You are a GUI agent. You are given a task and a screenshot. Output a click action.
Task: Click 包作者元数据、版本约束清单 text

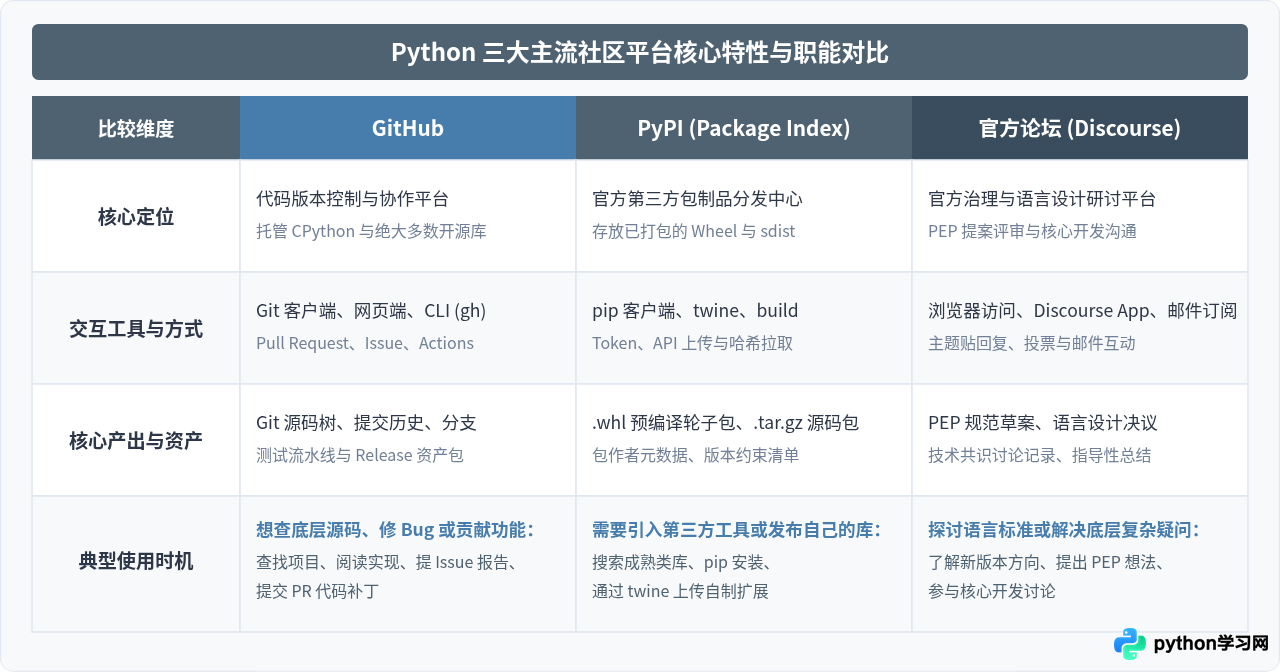[695, 455]
